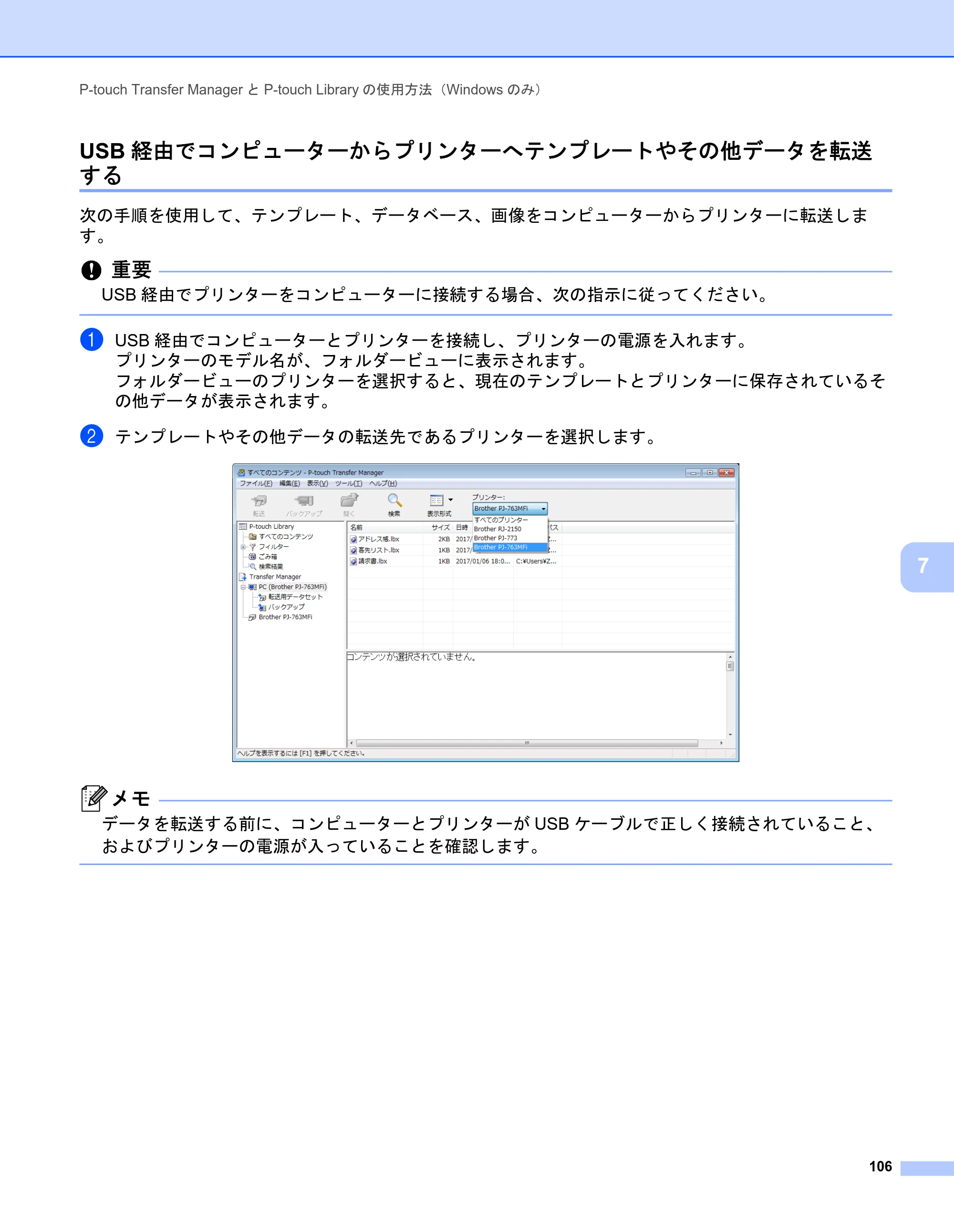Click the 請求書.lbx file icon

click(x=353, y=561)
